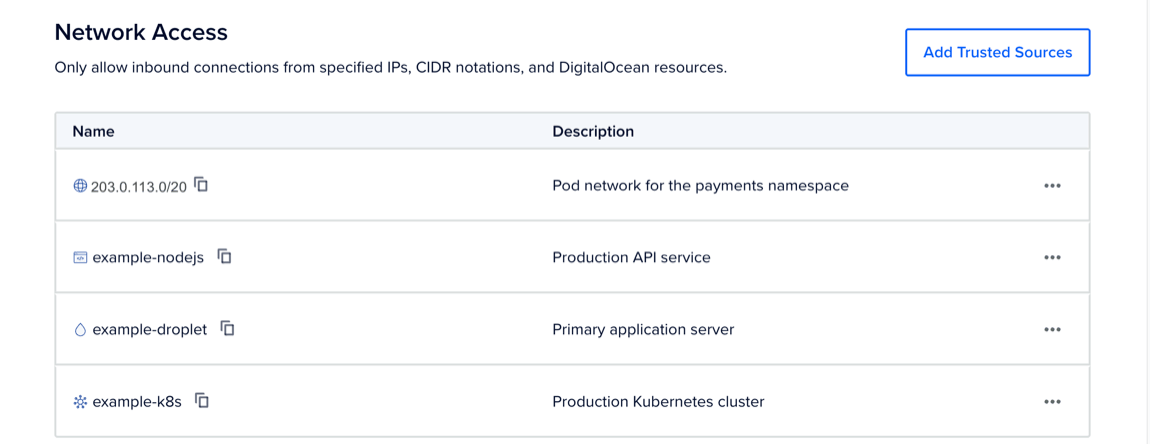Click the Add Trusted Sources button
1150x444 pixels.
click(997, 52)
